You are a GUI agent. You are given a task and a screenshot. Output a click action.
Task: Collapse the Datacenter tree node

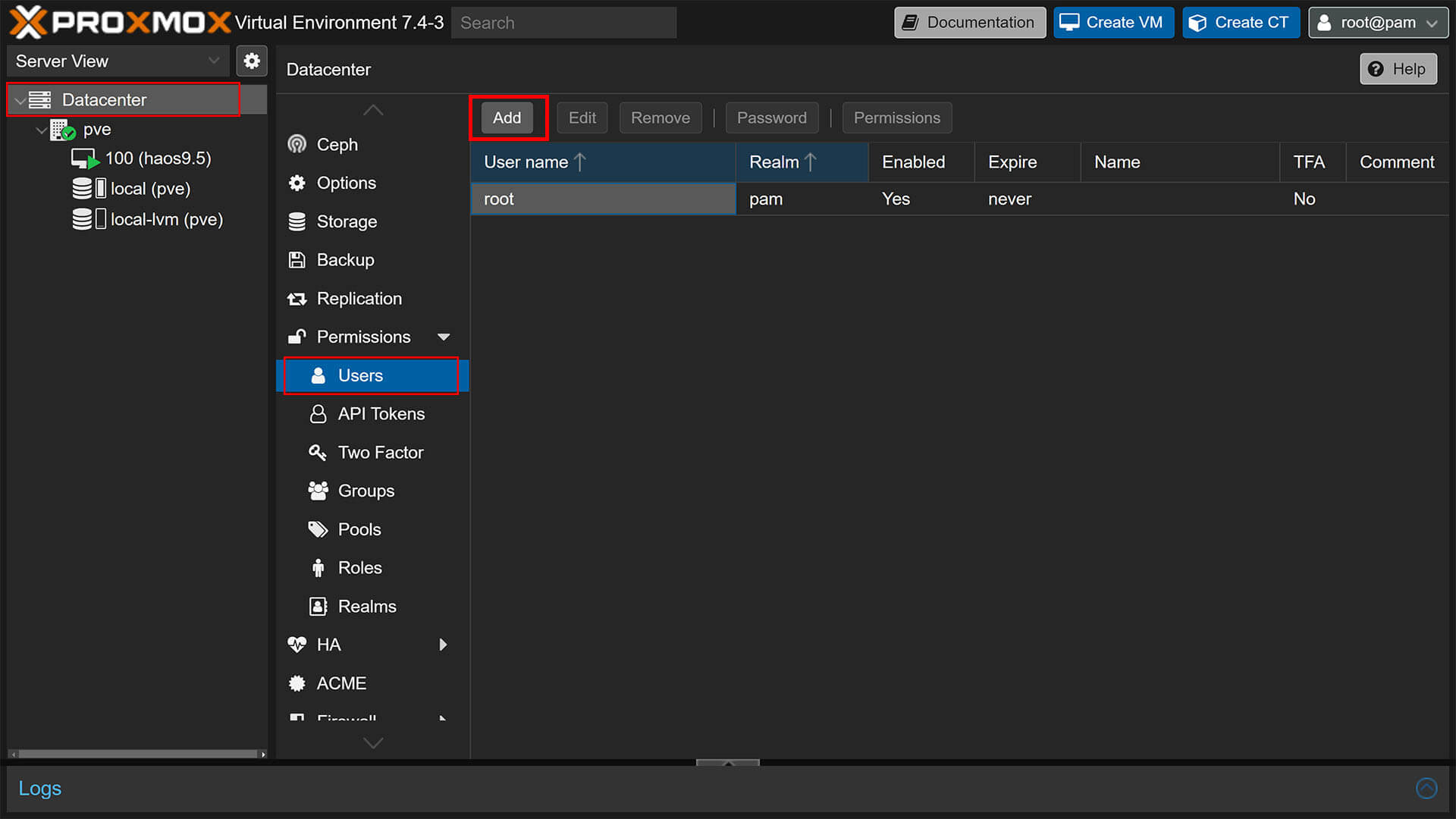(x=20, y=99)
